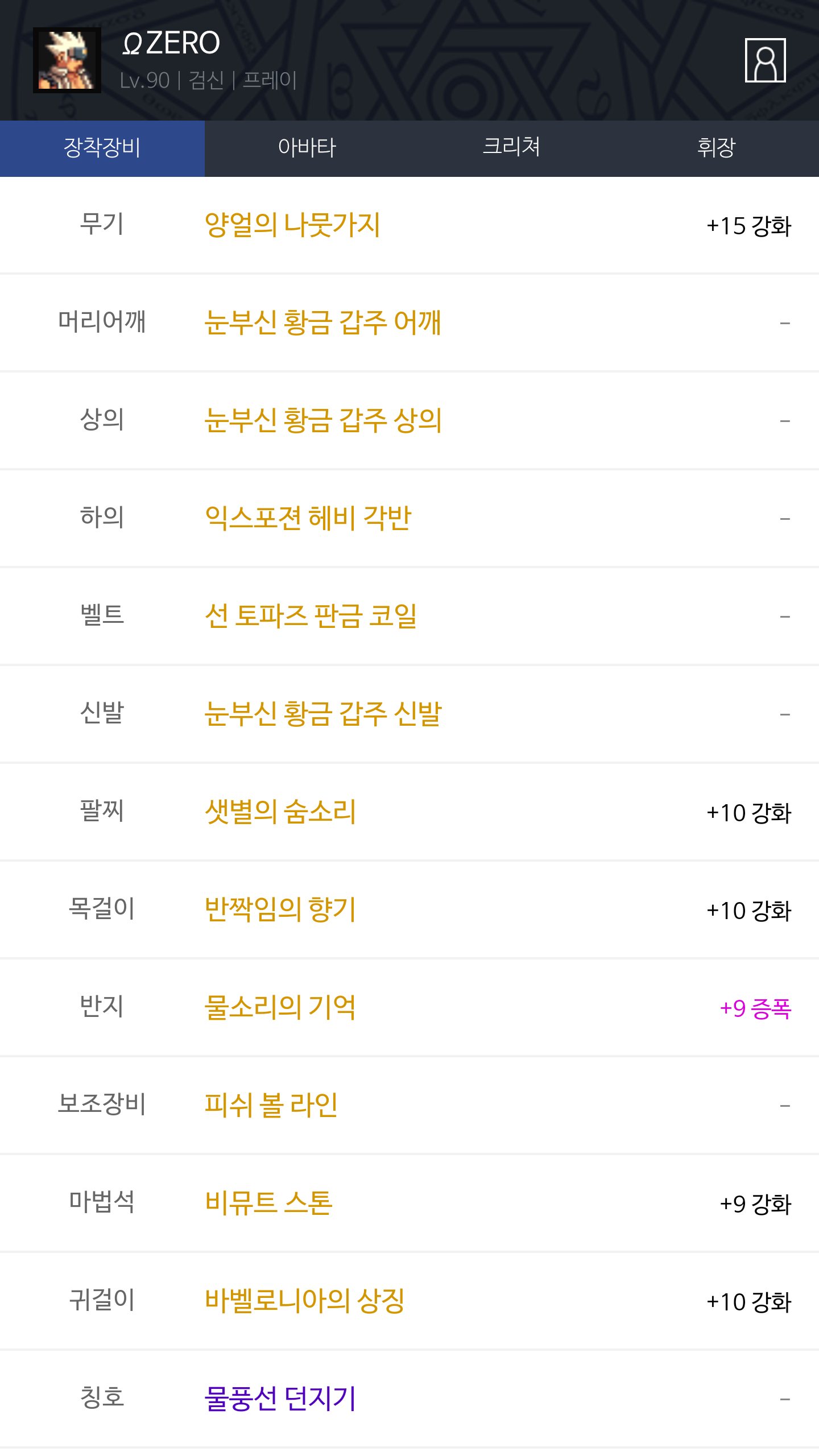This screenshot has width=819, height=1456.
Task: Click the profile icon at top right
Action: 765,60
